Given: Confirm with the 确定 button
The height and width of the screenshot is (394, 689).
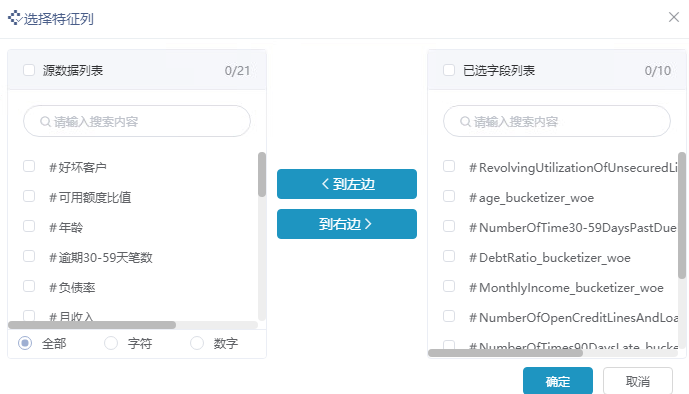Looking at the screenshot, I should point(558,381).
